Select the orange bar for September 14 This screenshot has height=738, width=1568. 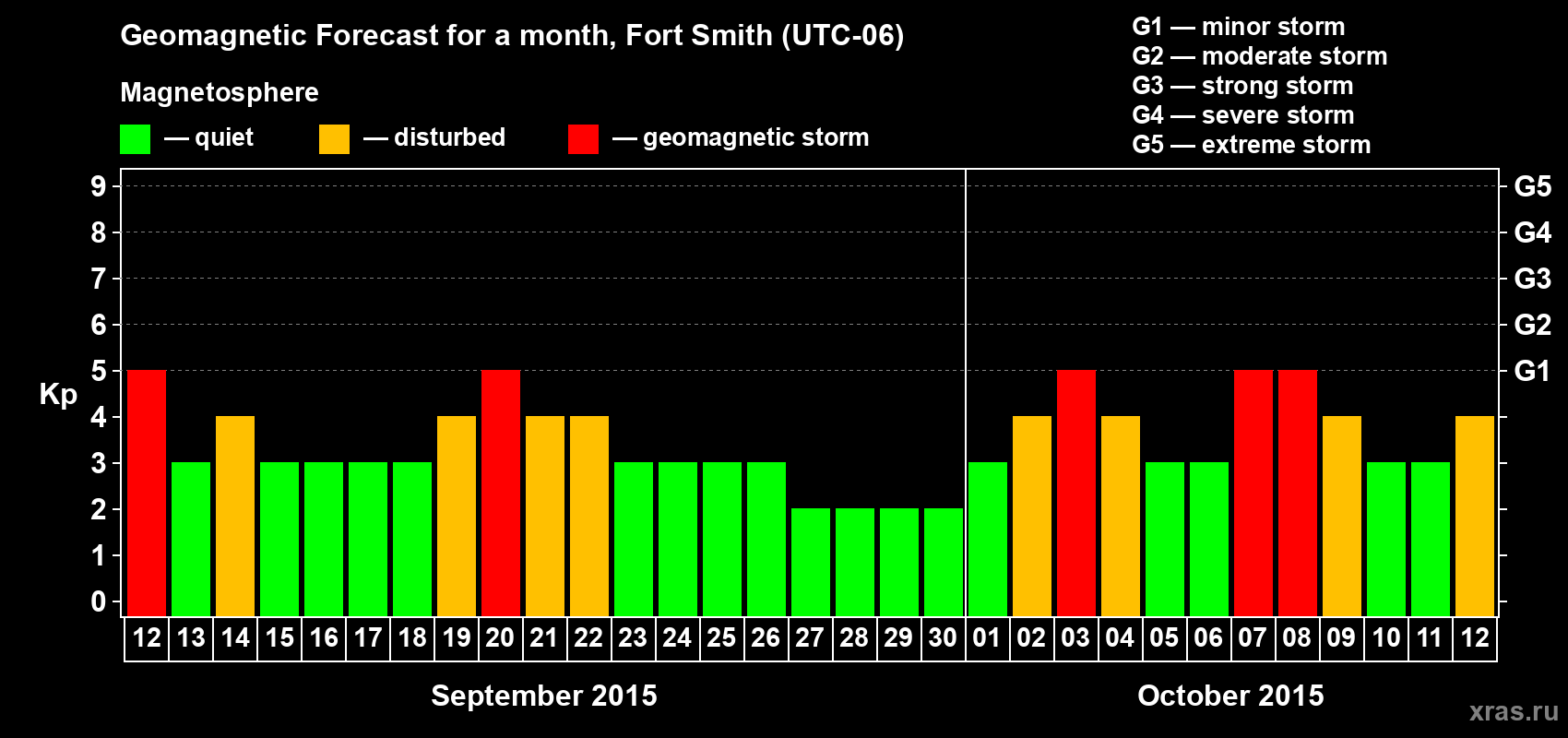pos(235,516)
